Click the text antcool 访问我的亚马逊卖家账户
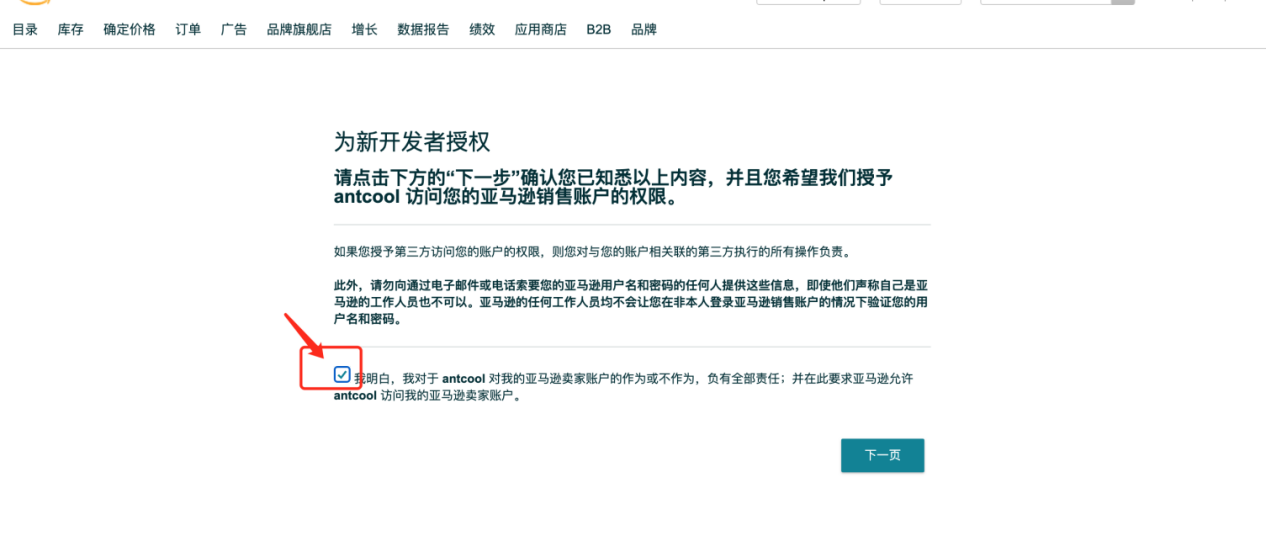Screen dimensions: 1266x557 427,395
